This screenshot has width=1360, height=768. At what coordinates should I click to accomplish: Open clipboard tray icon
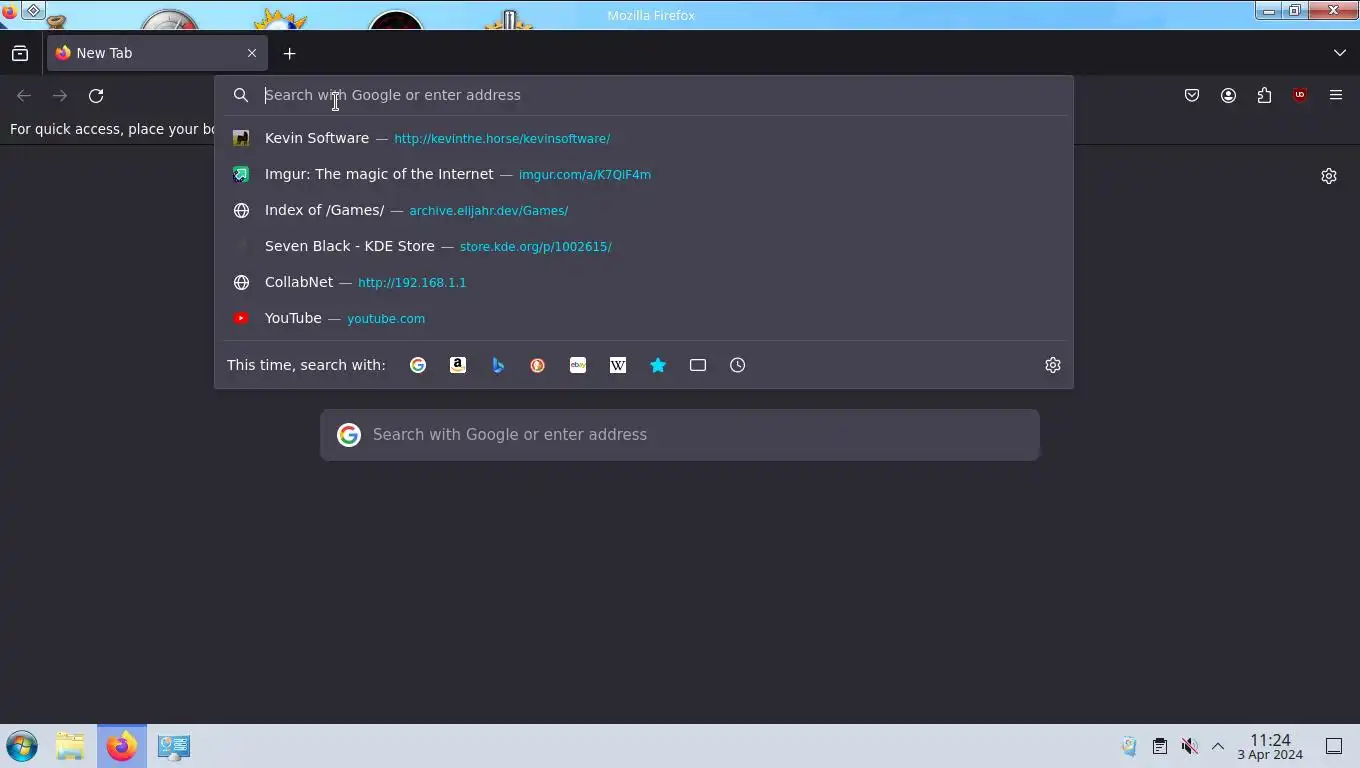tap(1159, 746)
